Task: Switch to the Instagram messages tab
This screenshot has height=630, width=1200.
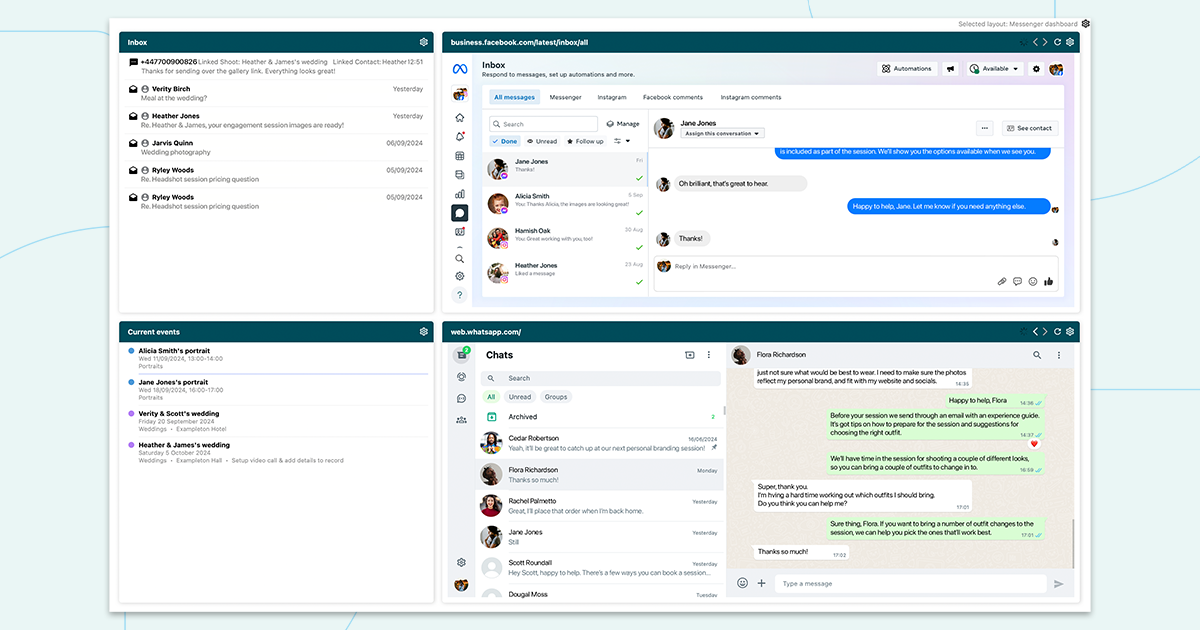Action: tap(612, 97)
